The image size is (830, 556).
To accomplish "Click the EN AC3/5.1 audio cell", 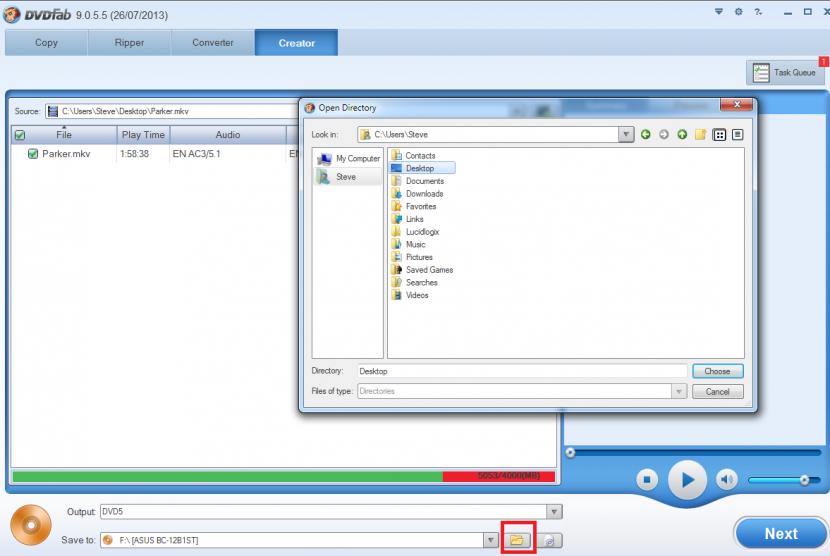I will pos(196,154).
